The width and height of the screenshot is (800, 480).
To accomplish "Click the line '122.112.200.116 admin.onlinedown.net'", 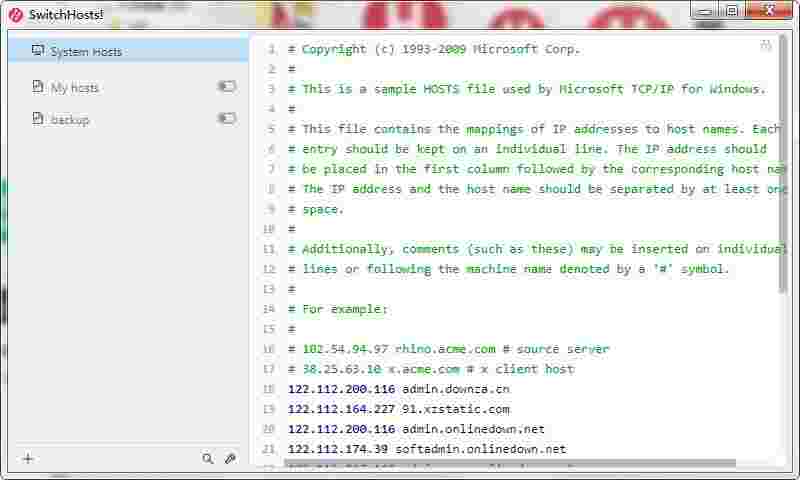I will coord(416,429).
